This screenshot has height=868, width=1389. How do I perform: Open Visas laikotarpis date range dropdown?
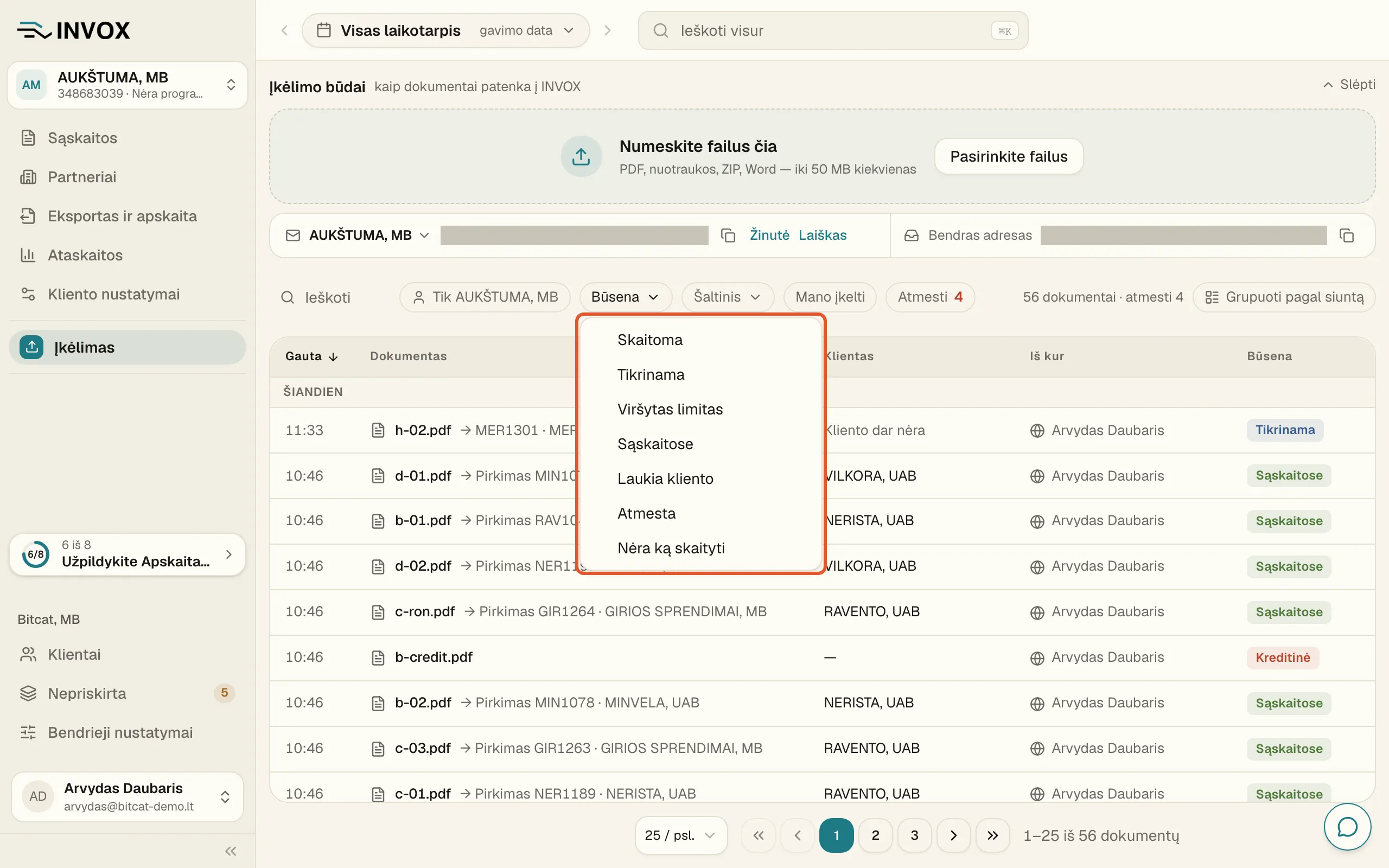445,30
